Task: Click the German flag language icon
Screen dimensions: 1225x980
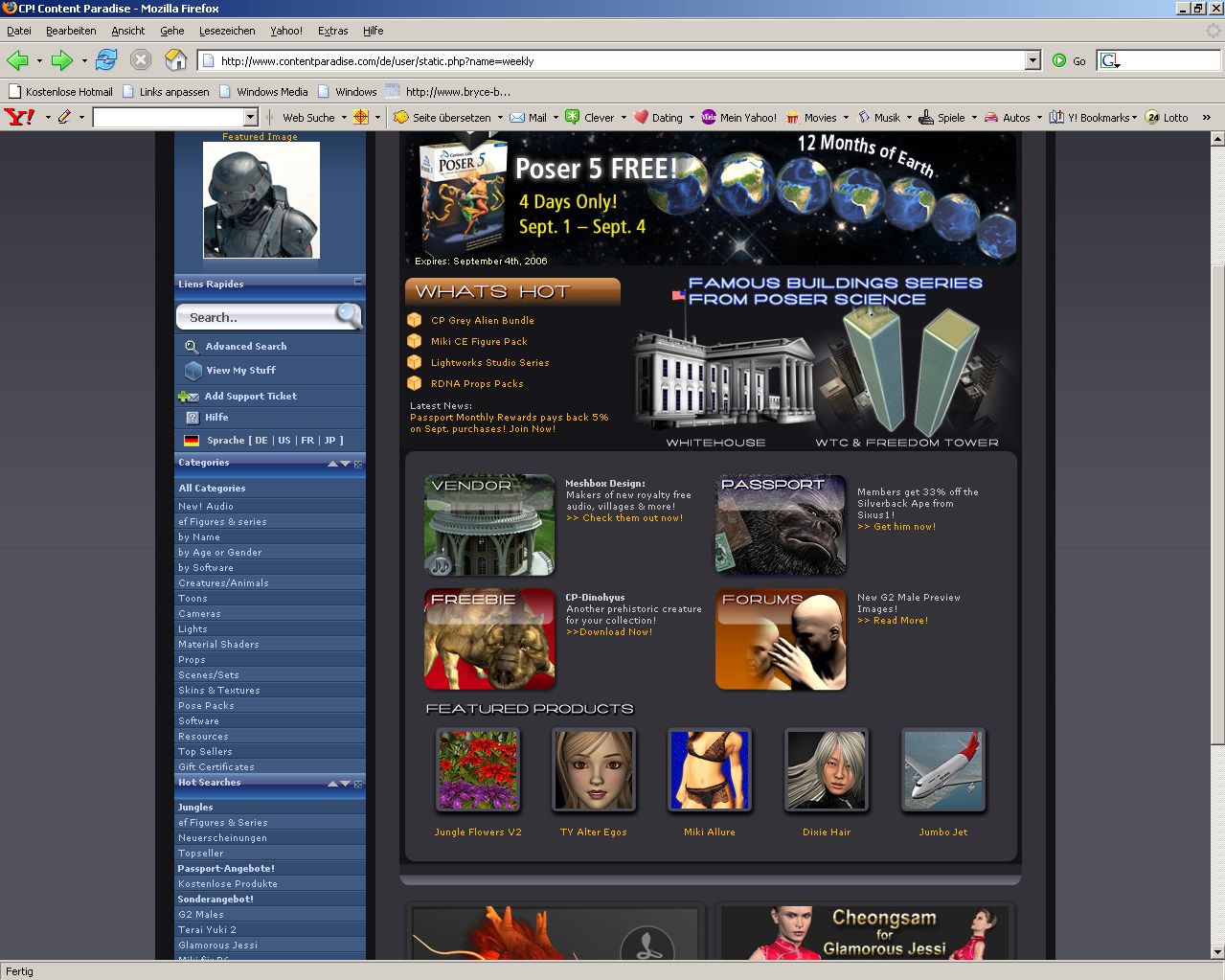Action: [192, 441]
